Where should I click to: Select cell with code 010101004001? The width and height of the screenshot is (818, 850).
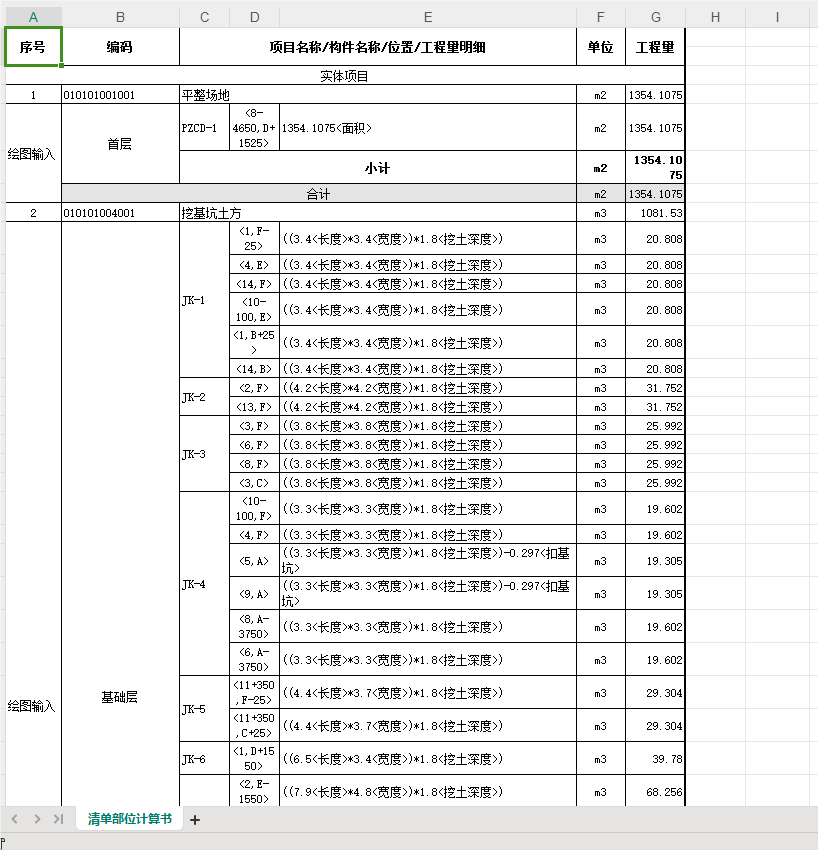point(120,213)
